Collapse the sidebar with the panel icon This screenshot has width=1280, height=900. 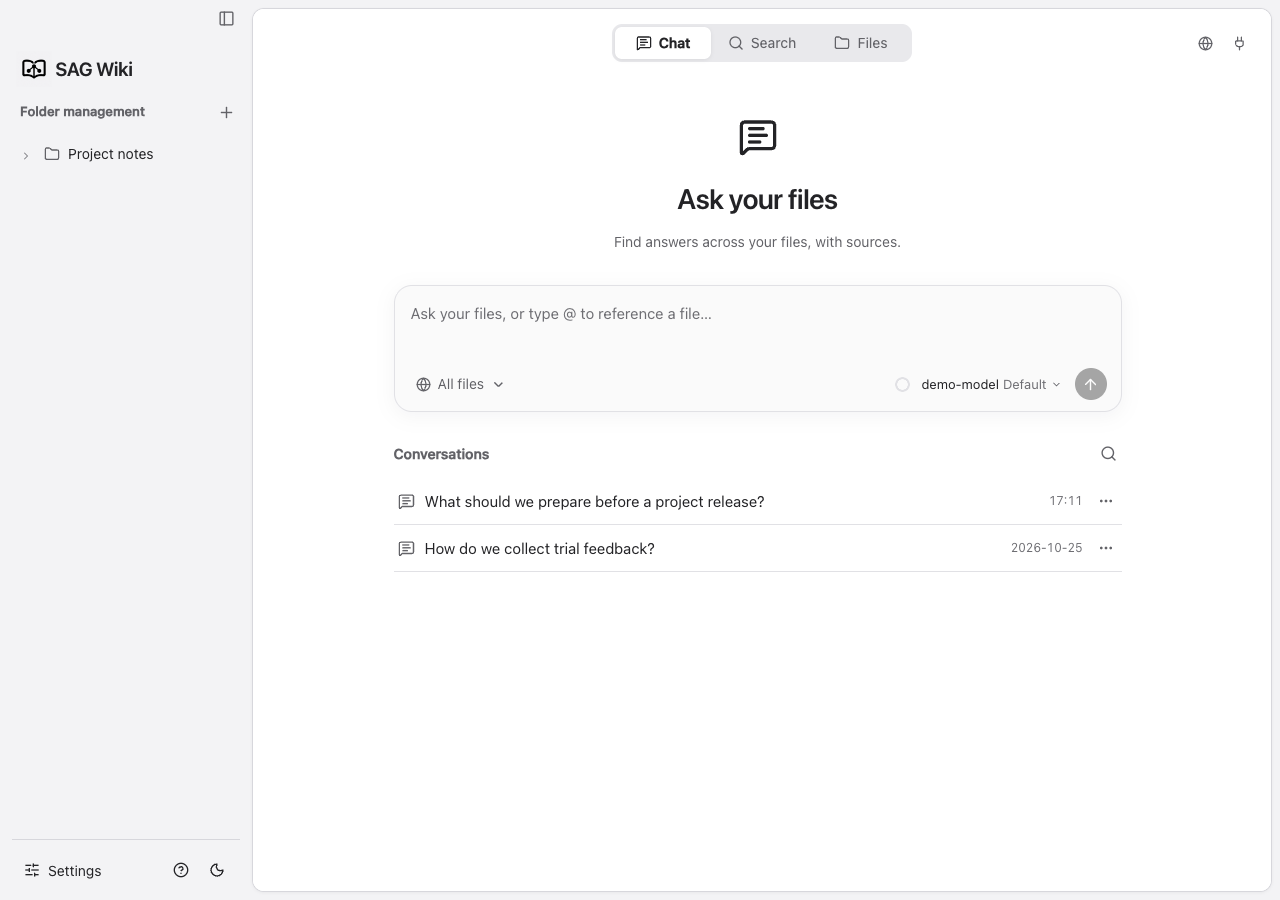click(227, 18)
